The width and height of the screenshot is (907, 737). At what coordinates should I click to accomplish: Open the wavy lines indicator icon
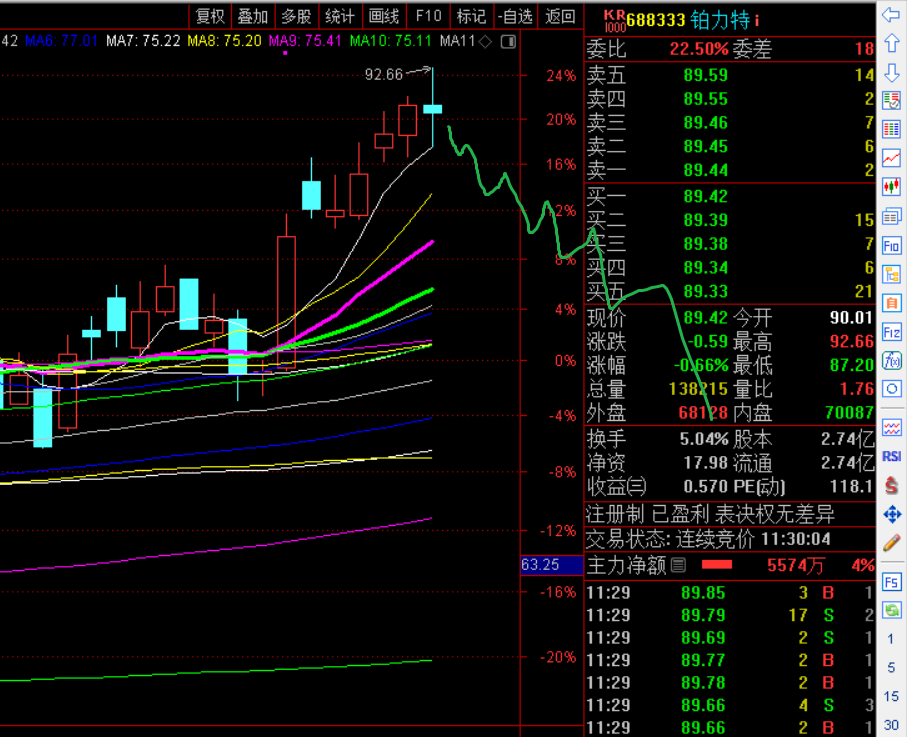tap(891, 428)
